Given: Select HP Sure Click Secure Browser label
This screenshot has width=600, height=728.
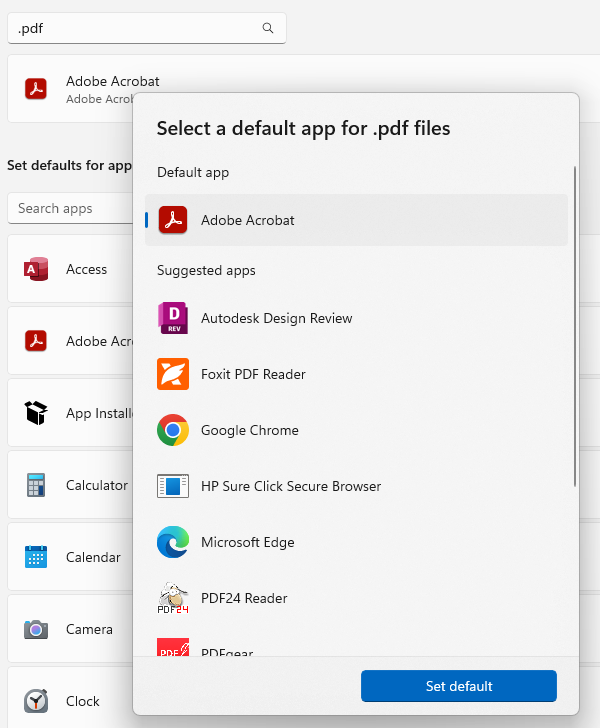Looking at the screenshot, I should [x=291, y=486].
